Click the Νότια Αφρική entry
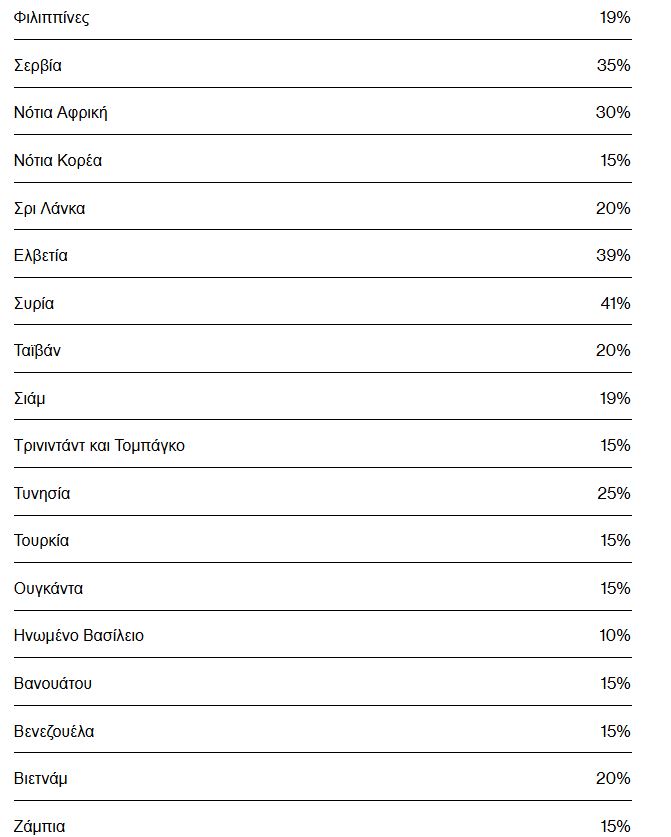The height and width of the screenshot is (837, 671). tap(61, 113)
